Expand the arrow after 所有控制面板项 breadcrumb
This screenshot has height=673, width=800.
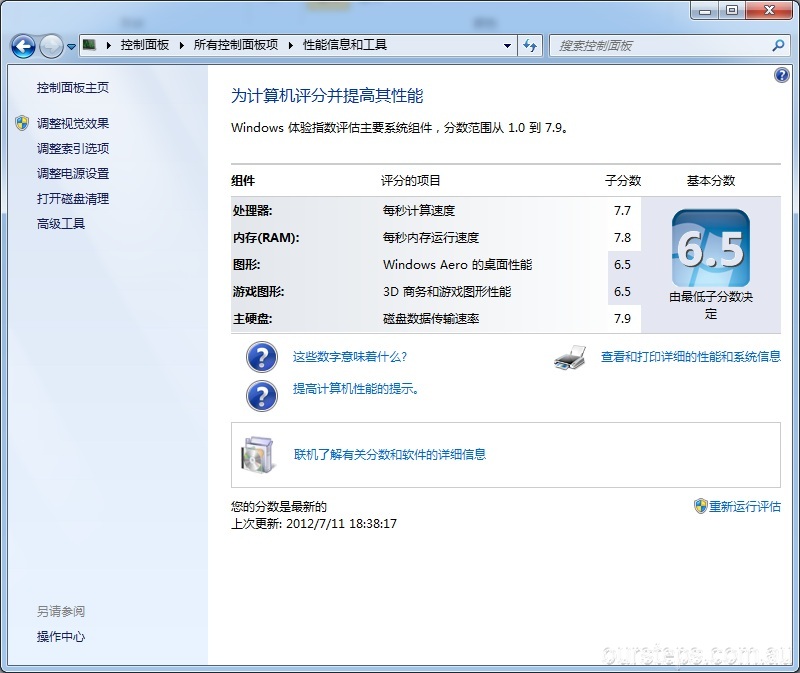click(x=291, y=45)
